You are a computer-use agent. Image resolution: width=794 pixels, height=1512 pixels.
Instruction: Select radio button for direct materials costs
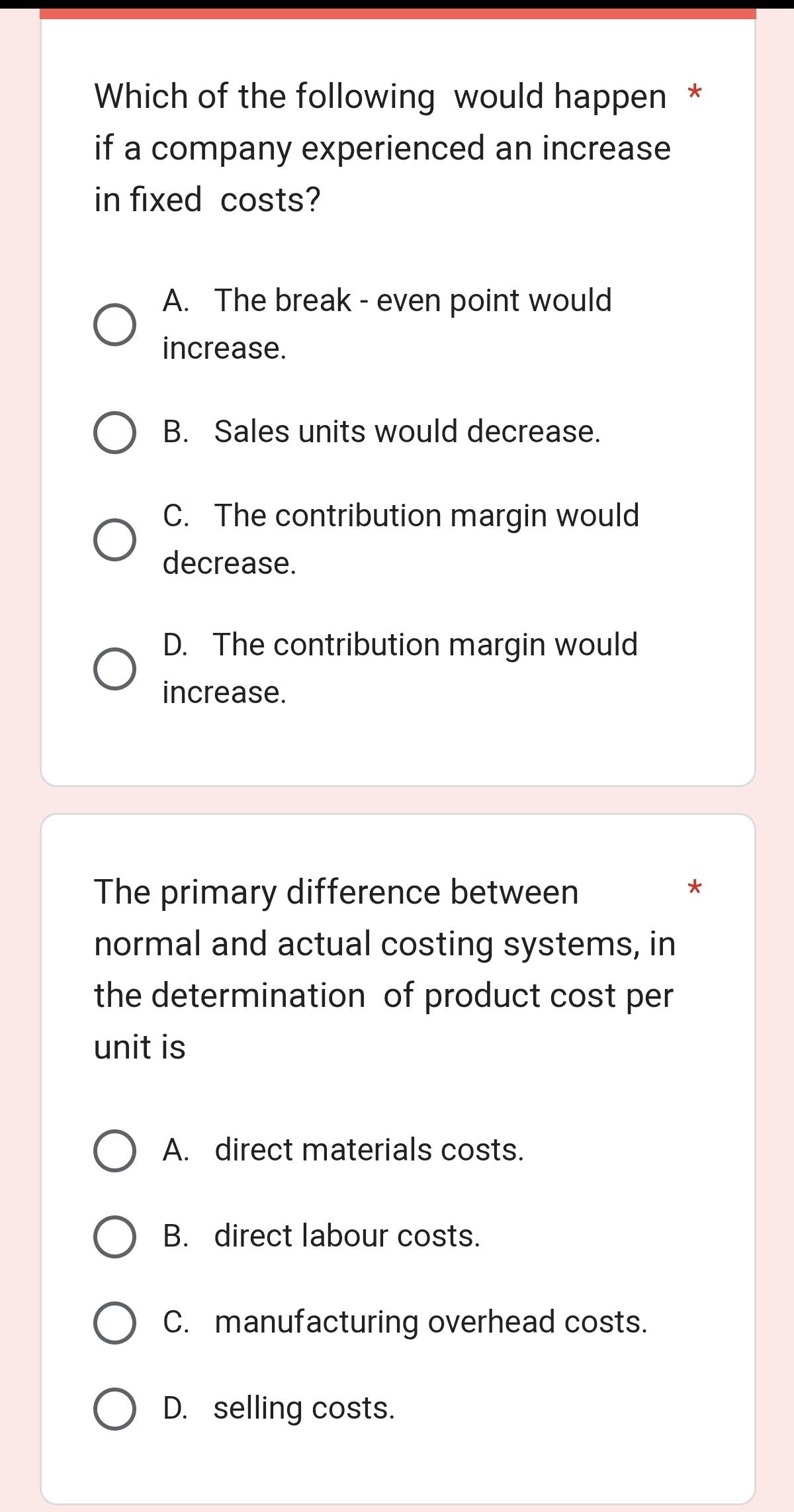pyautogui.click(x=115, y=1151)
